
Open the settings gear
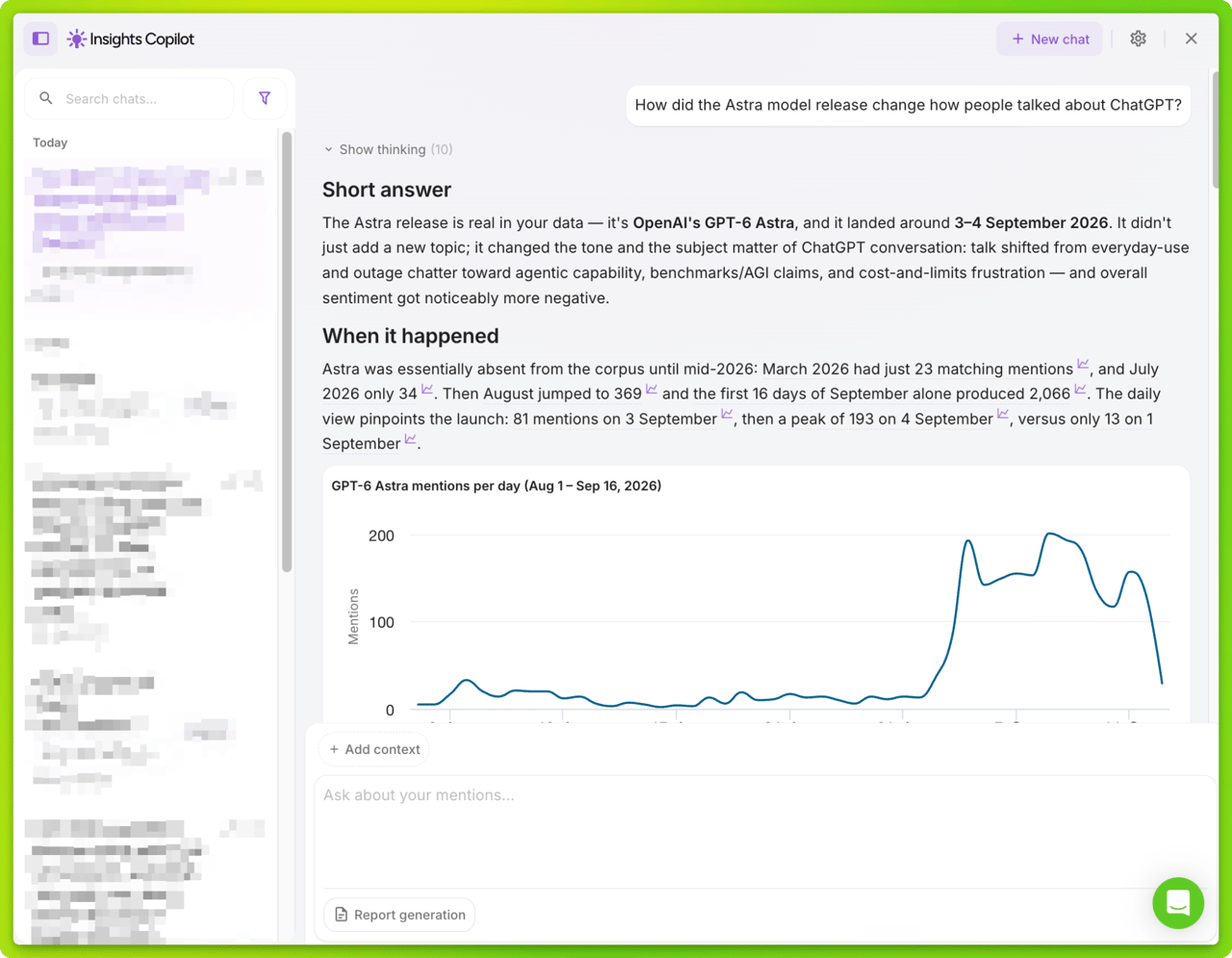click(x=1138, y=39)
